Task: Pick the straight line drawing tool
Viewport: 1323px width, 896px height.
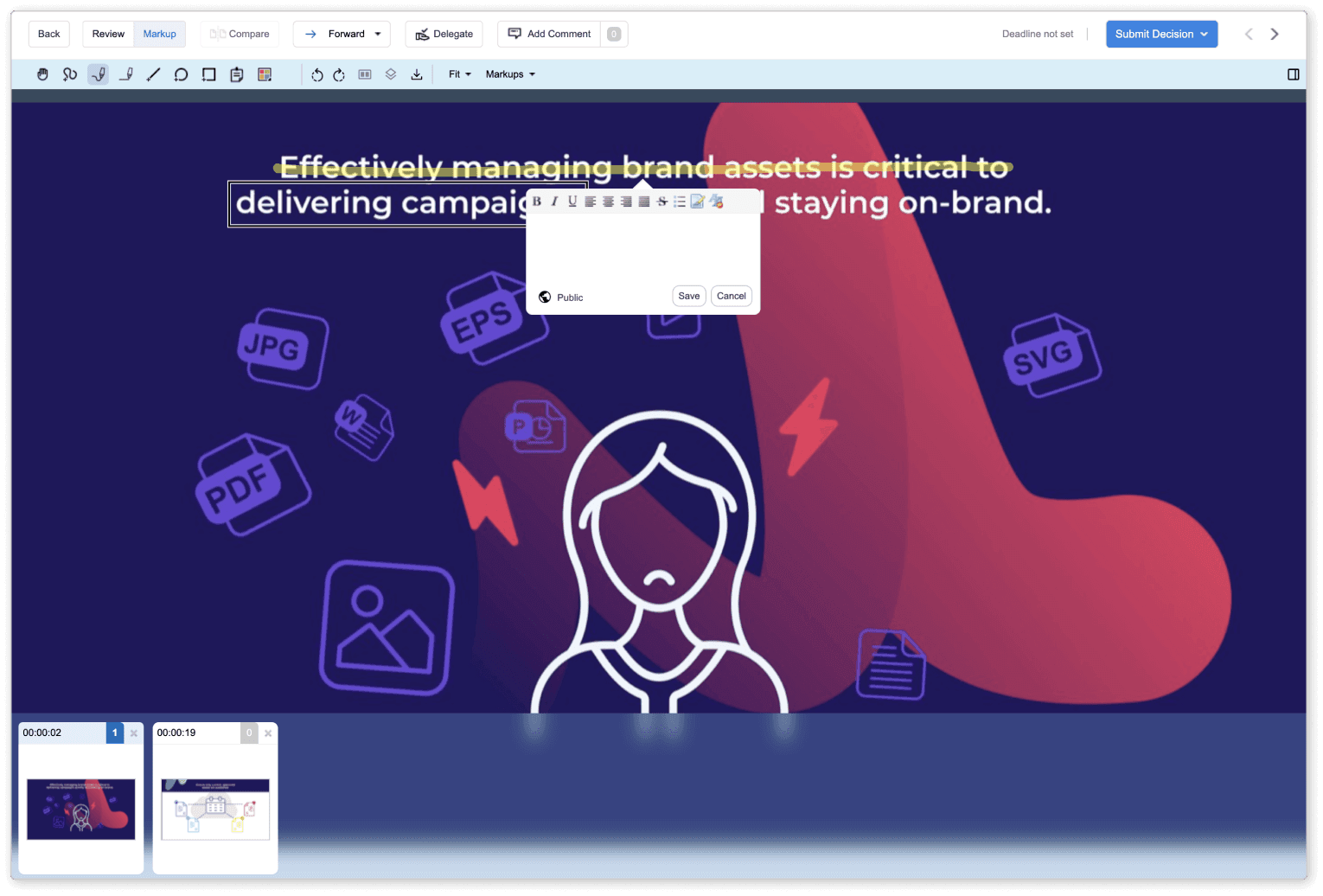Action: tap(153, 74)
